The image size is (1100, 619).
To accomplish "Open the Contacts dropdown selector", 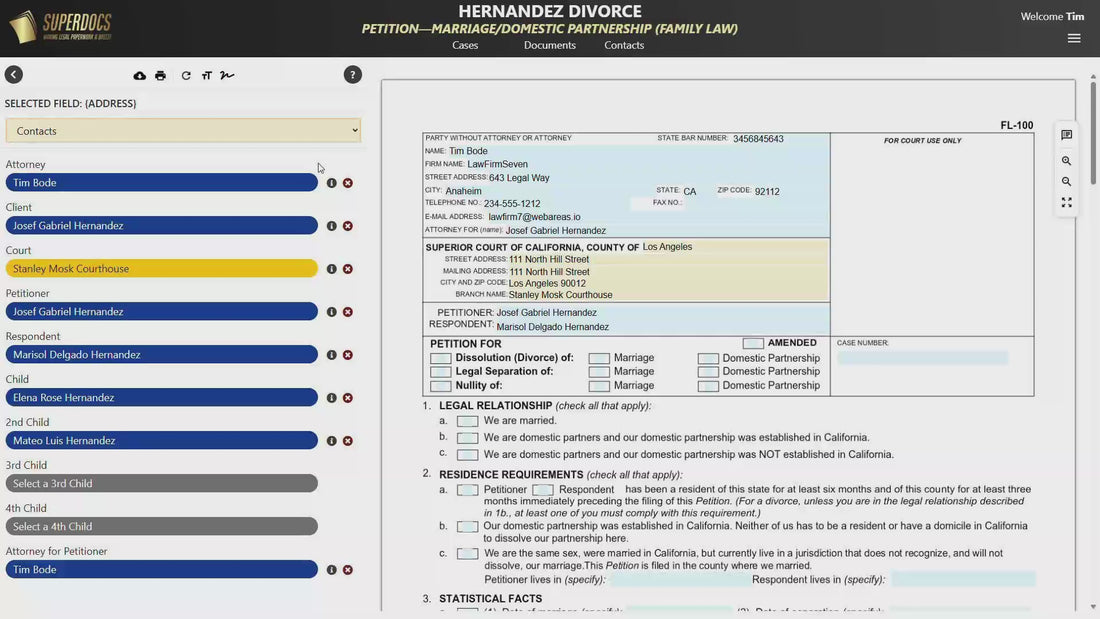I will tap(183, 131).
